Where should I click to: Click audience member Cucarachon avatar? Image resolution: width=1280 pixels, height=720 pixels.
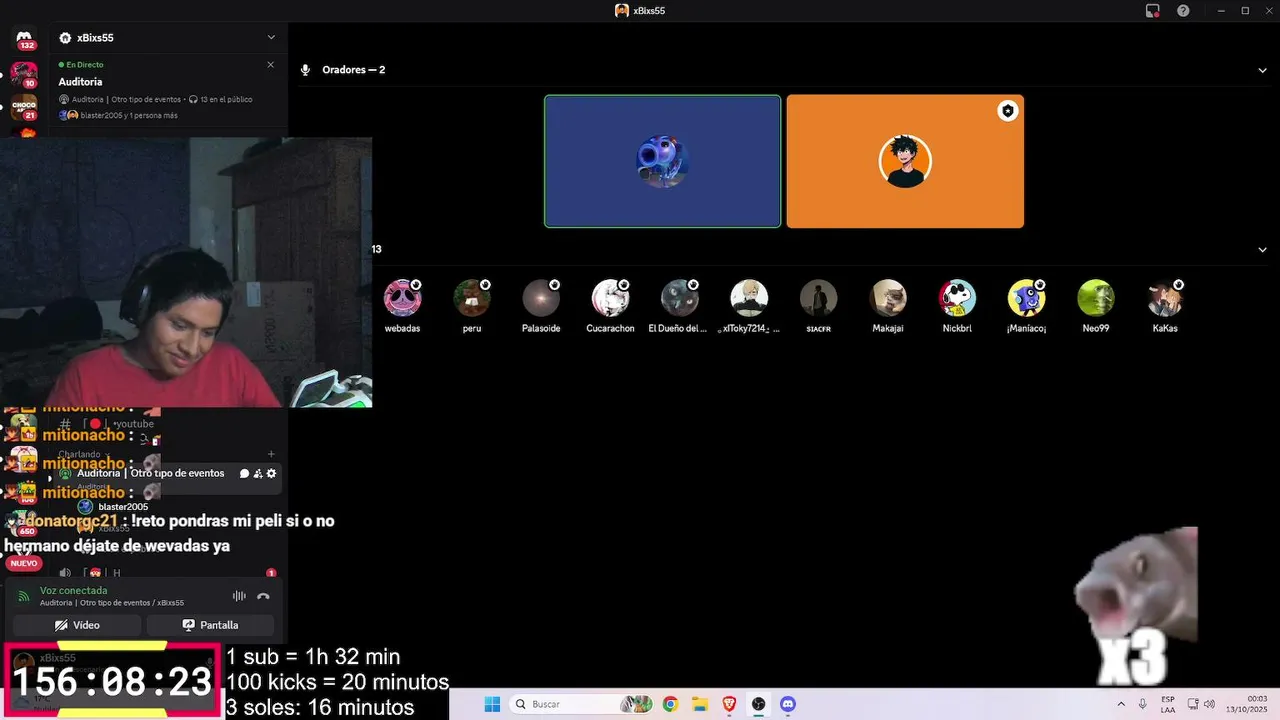pos(610,298)
